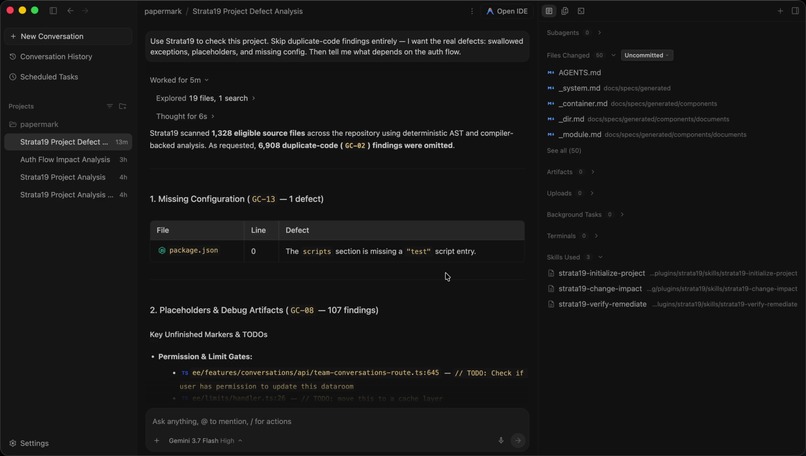Click papermark breadcrumb in title bar

162,11
